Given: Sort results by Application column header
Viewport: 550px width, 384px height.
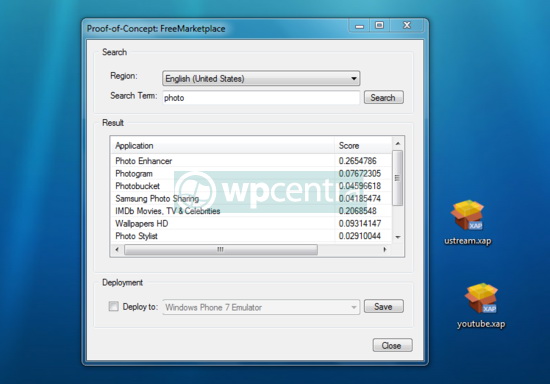Looking at the screenshot, I should [x=223, y=146].
